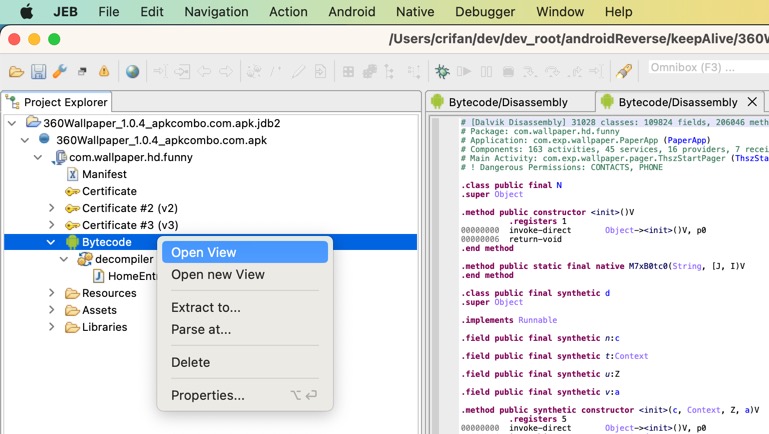This screenshot has width=769, height=434.
Task: Select the HomeEnt Java file item
Action: (x=125, y=276)
